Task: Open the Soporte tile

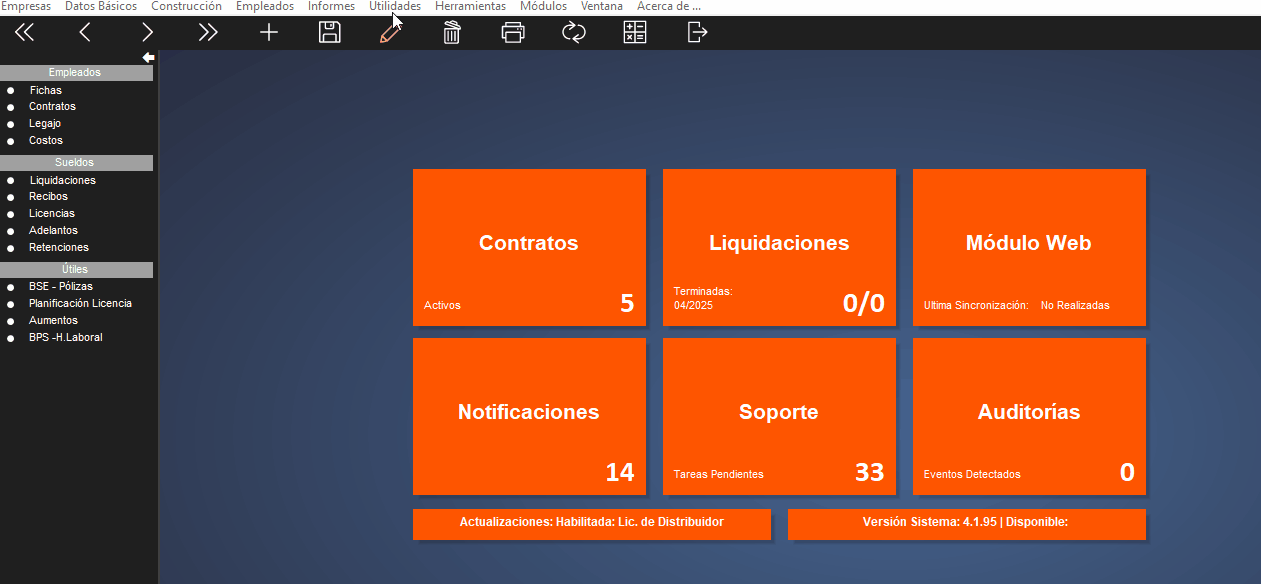Action: pyautogui.click(x=779, y=416)
